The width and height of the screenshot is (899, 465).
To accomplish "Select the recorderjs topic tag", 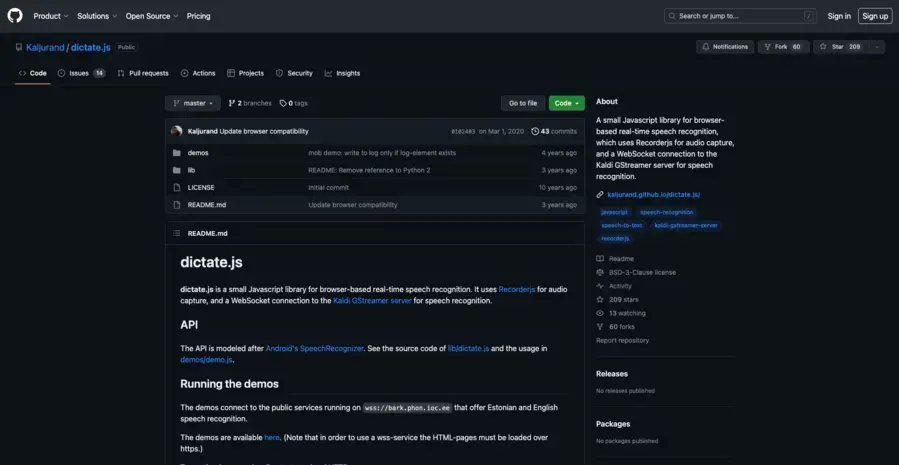I will pos(615,238).
